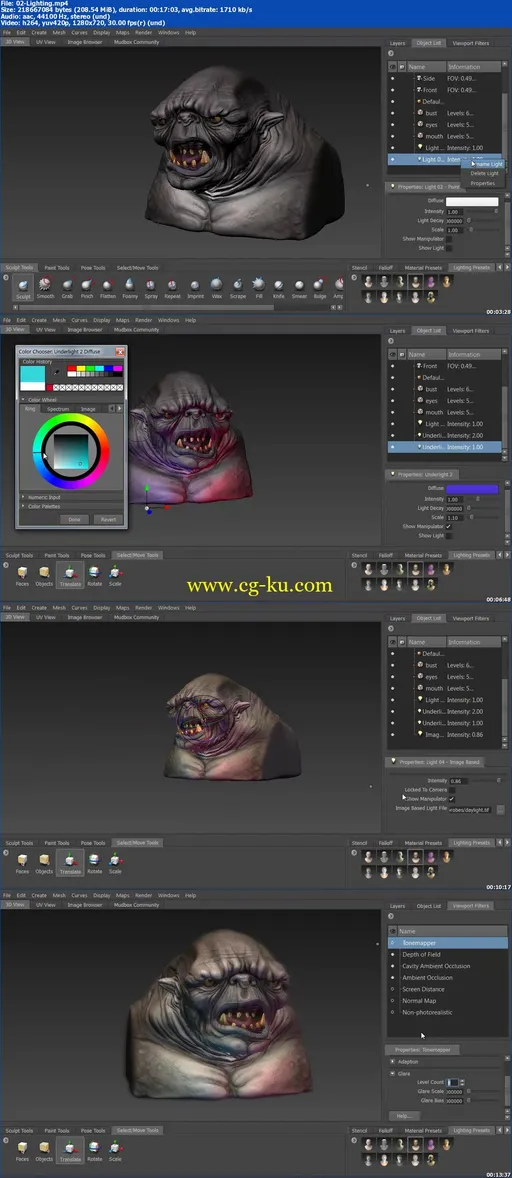The image size is (512, 1178).
Task: Toggle Ambient Occlusion filter visibility dot
Action: click(392, 977)
